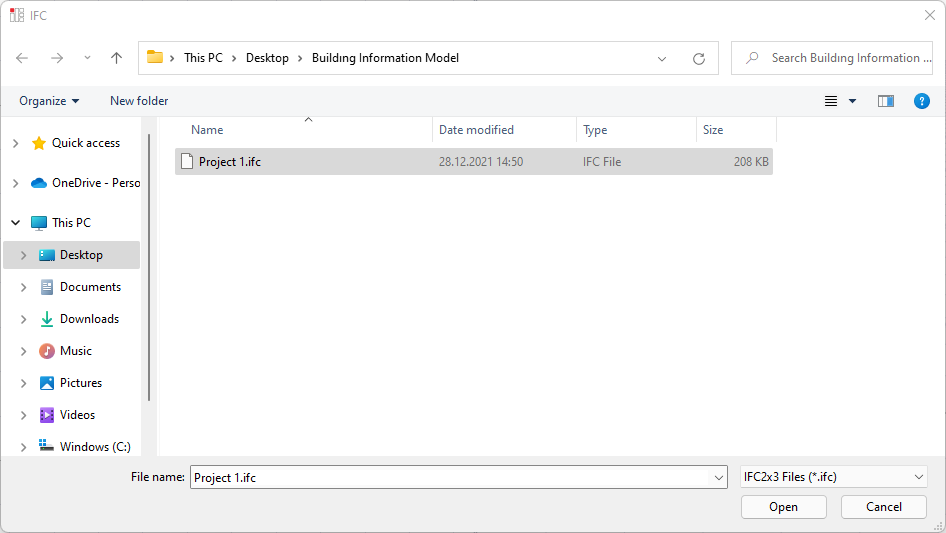The image size is (946, 533).
Task: Expand Pictures tree node
Action: 24,383
